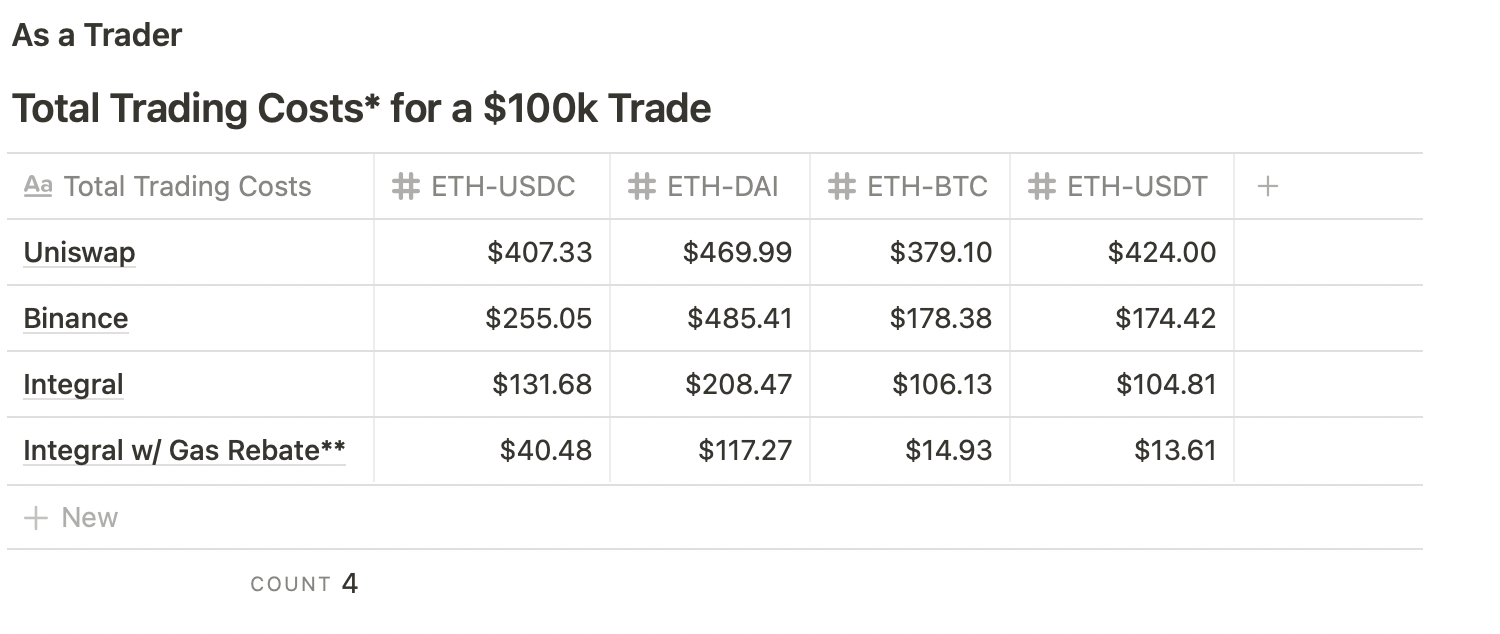
Task: Click the ETH-DAI hash icon
Action: [641, 187]
